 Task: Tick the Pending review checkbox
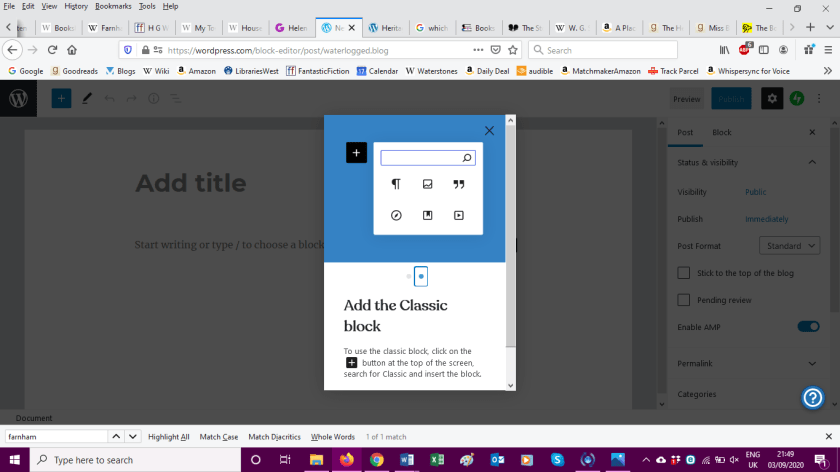684,300
